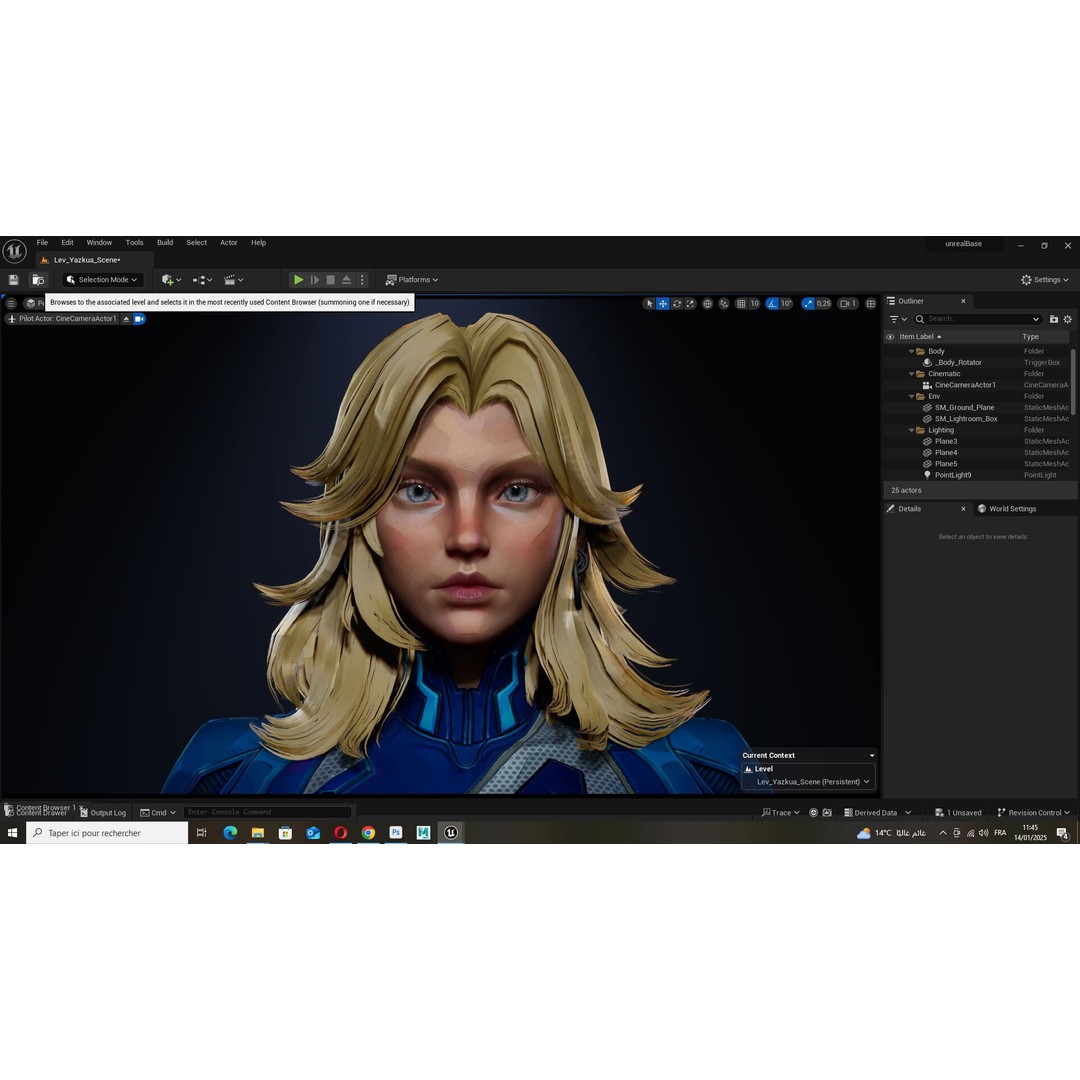Open the Actor menu
The image size is (1080, 1080).
click(229, 242)
